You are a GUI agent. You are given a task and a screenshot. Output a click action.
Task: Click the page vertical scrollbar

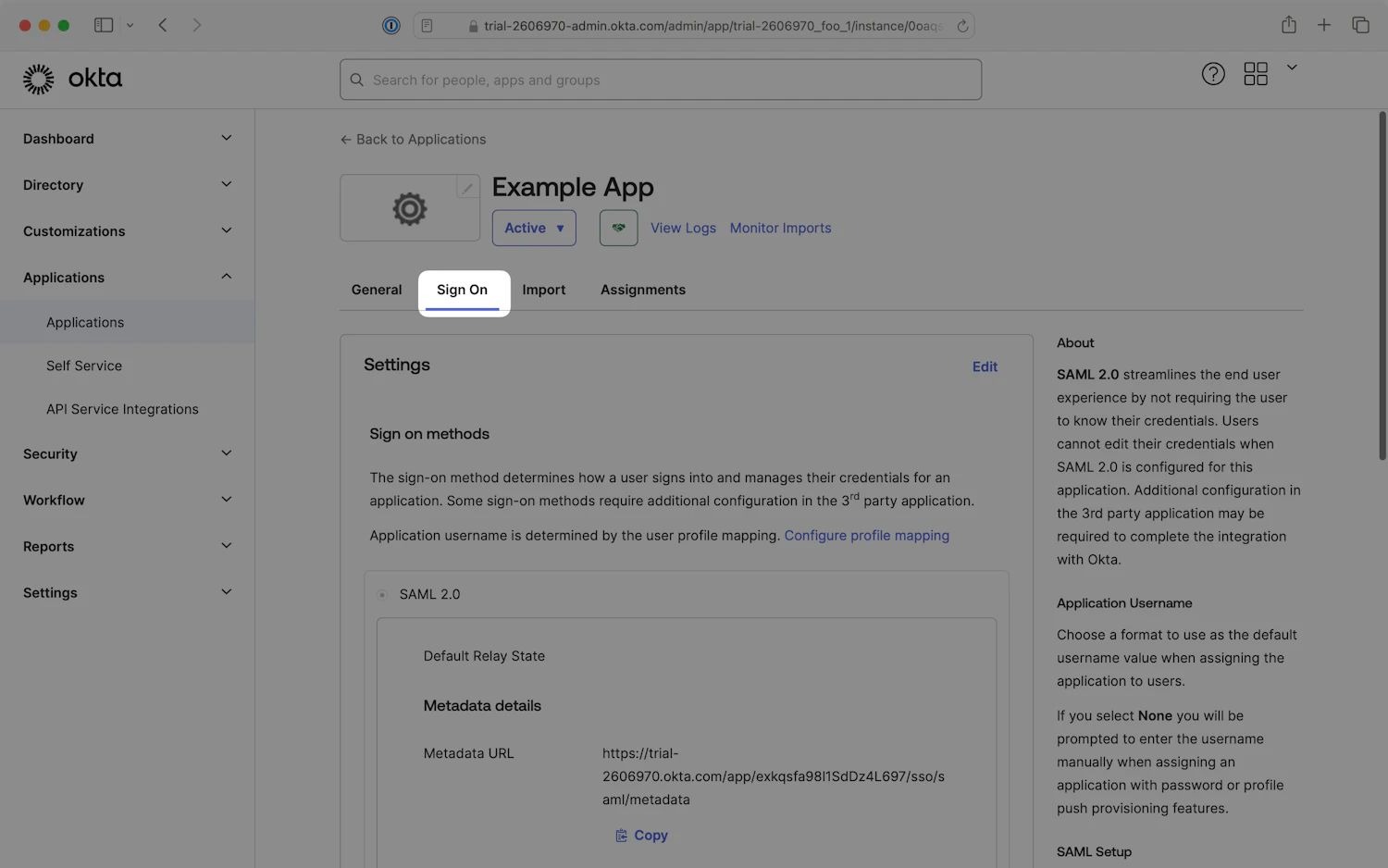pos(1382,287)
